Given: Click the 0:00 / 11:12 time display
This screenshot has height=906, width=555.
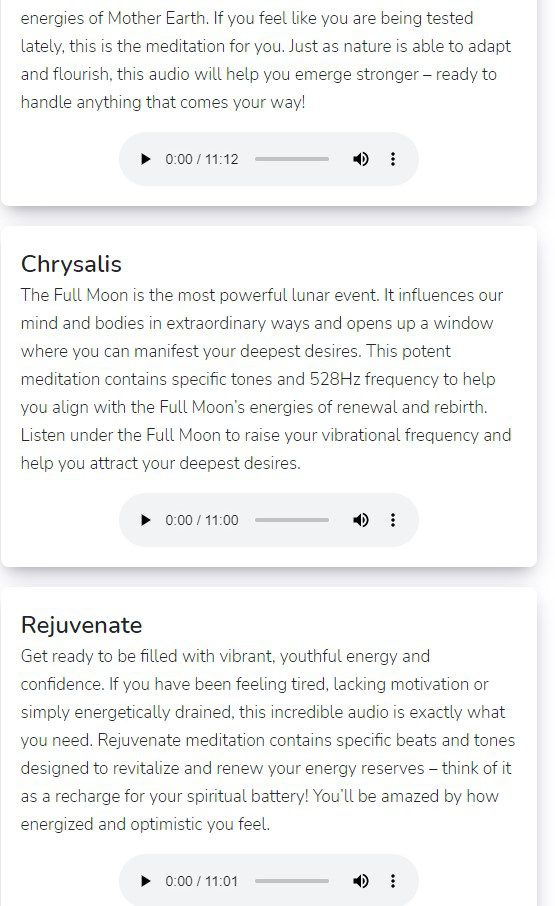Looking at the screenshot, I should pos(202,159).
